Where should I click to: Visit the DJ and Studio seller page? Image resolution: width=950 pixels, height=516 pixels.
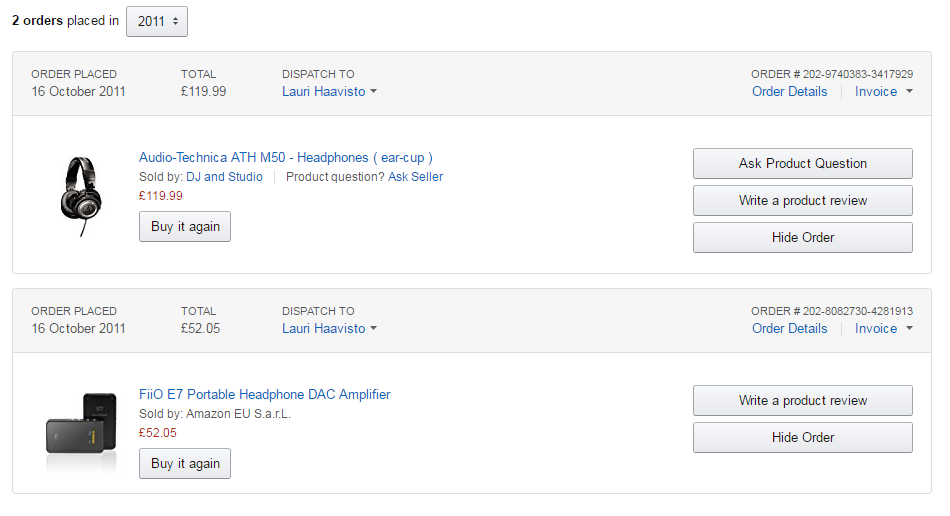point(224,177)
